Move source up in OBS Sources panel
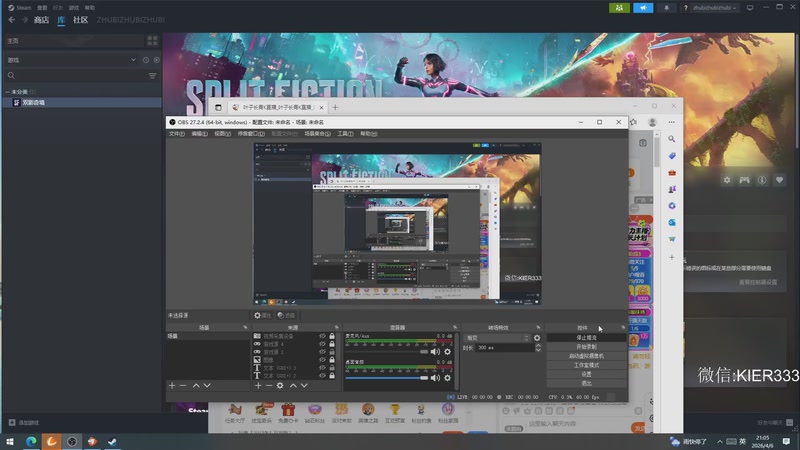 click(x=293, y=386)
